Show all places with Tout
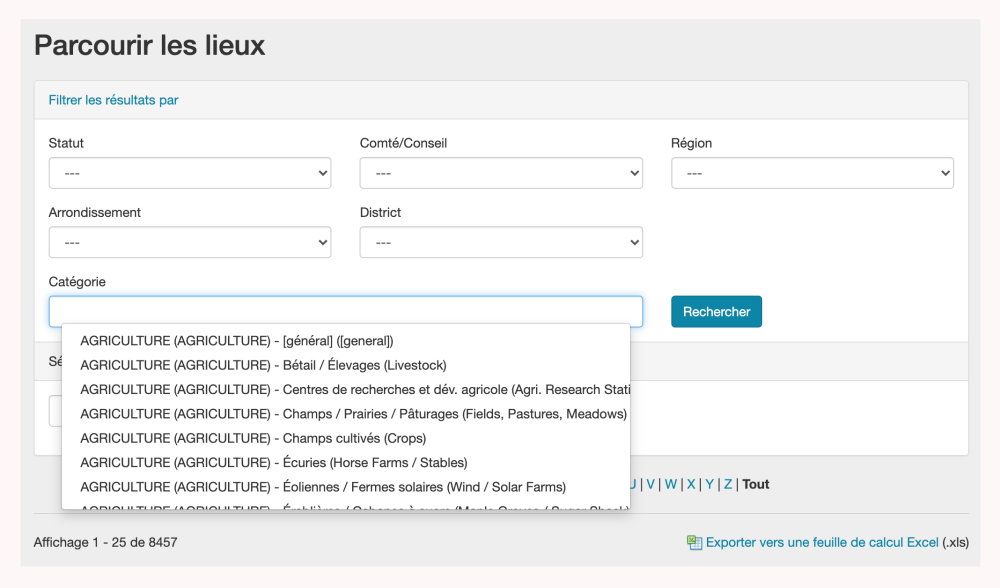 (x=756, y=484)
